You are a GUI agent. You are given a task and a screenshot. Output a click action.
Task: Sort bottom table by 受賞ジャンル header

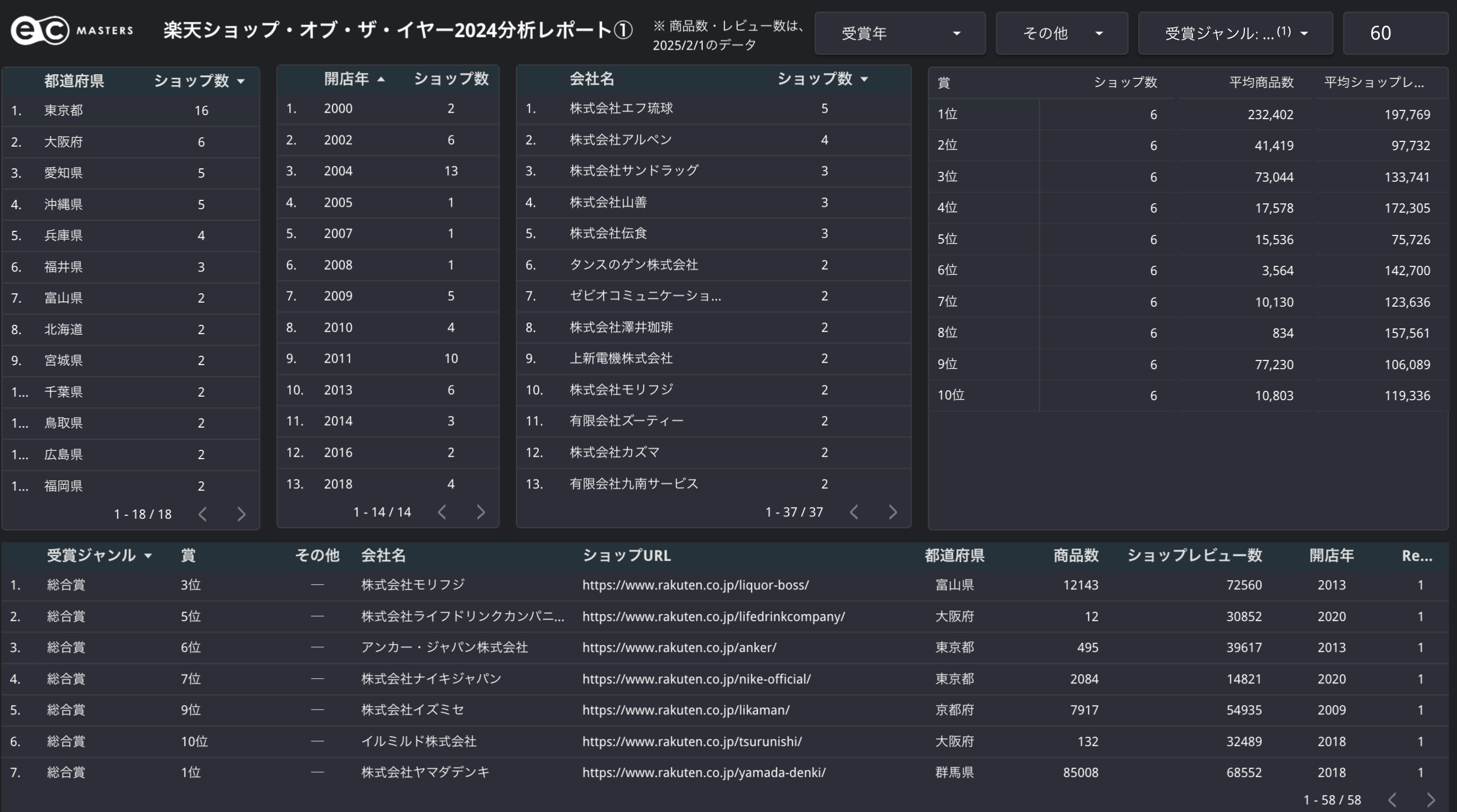[91, 555]
